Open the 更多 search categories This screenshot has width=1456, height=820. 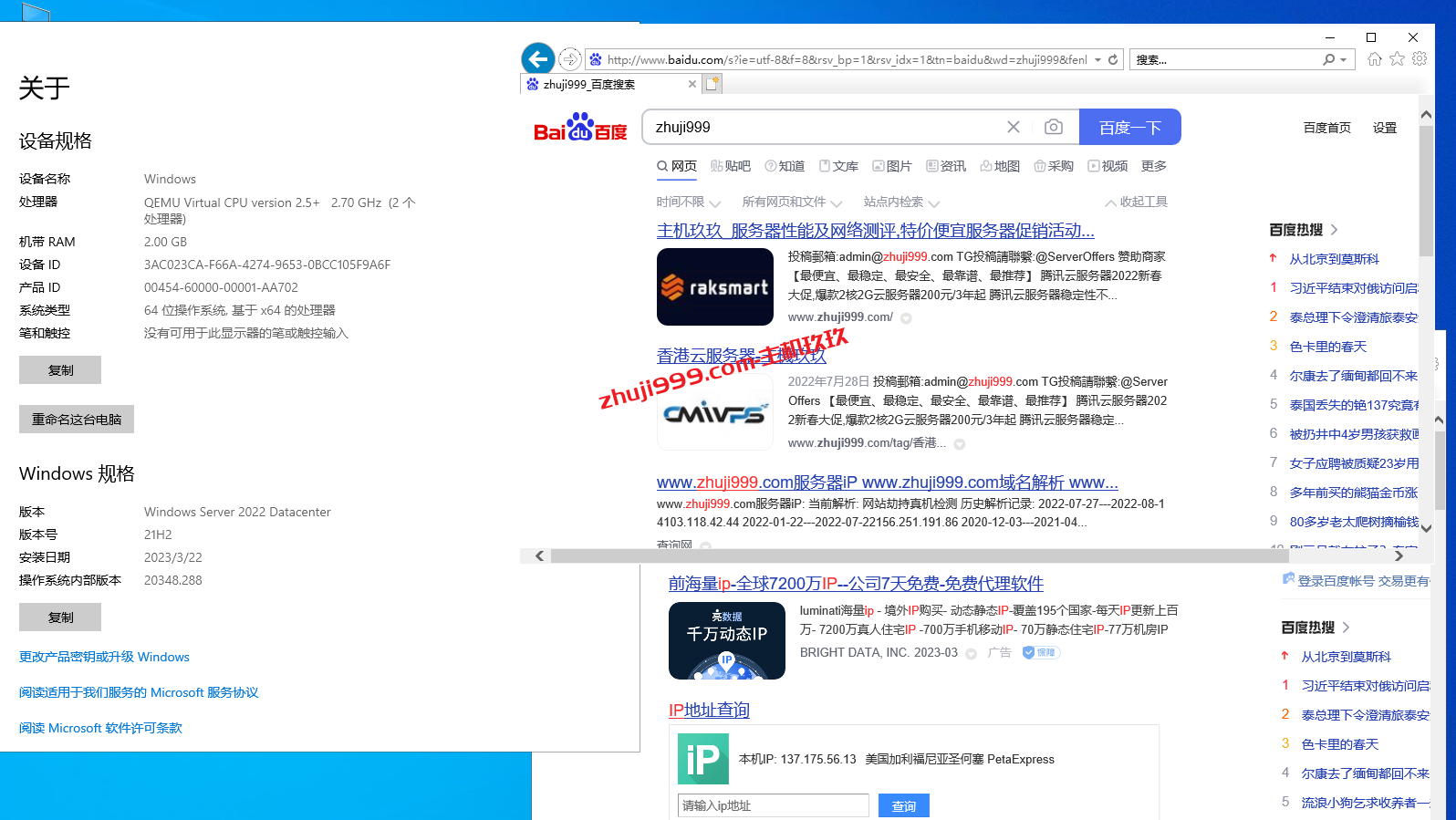coord(1154,166)
